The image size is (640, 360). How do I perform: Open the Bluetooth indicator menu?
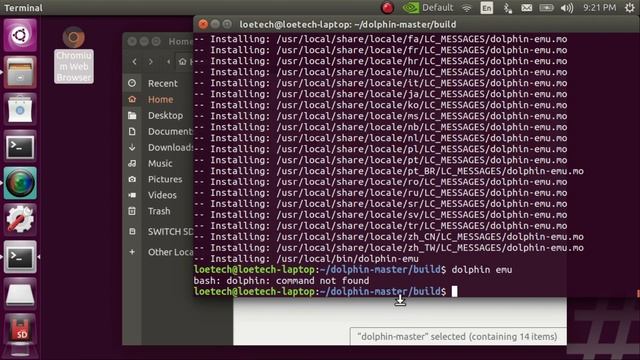[507, 8]
